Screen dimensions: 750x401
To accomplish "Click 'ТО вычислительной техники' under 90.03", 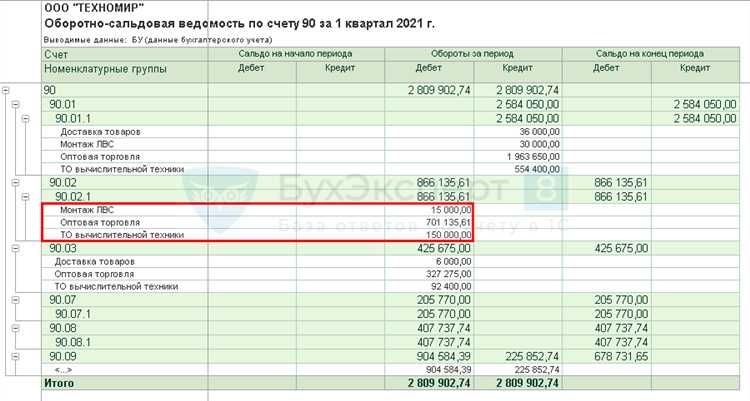I will pyautogui.click(x=116, y=287).
